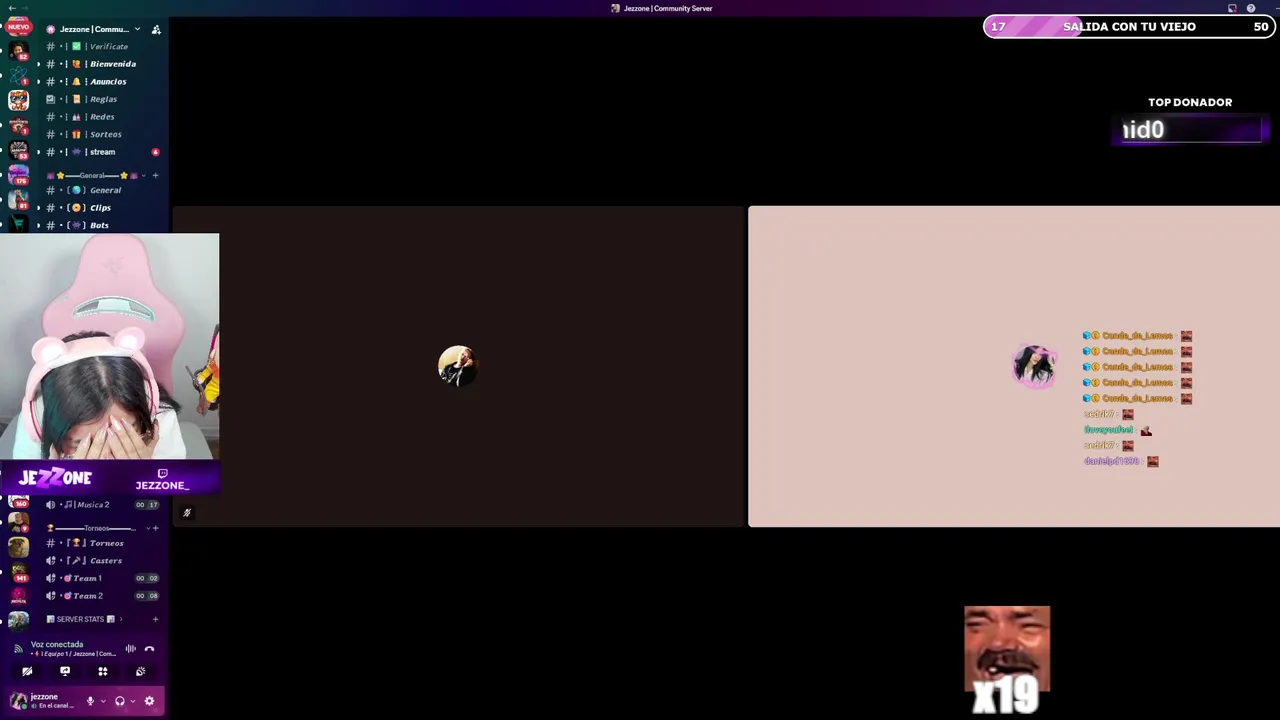Select the pink call tile participant avatar
Screen dimensions: 1280x720
(x=1034, y=366)
